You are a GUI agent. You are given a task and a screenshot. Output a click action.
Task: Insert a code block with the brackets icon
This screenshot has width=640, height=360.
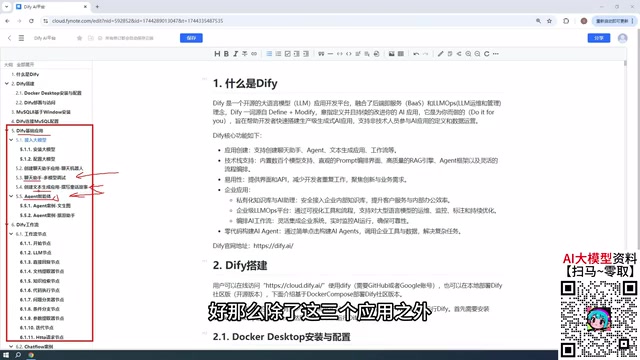coord(349,54)
